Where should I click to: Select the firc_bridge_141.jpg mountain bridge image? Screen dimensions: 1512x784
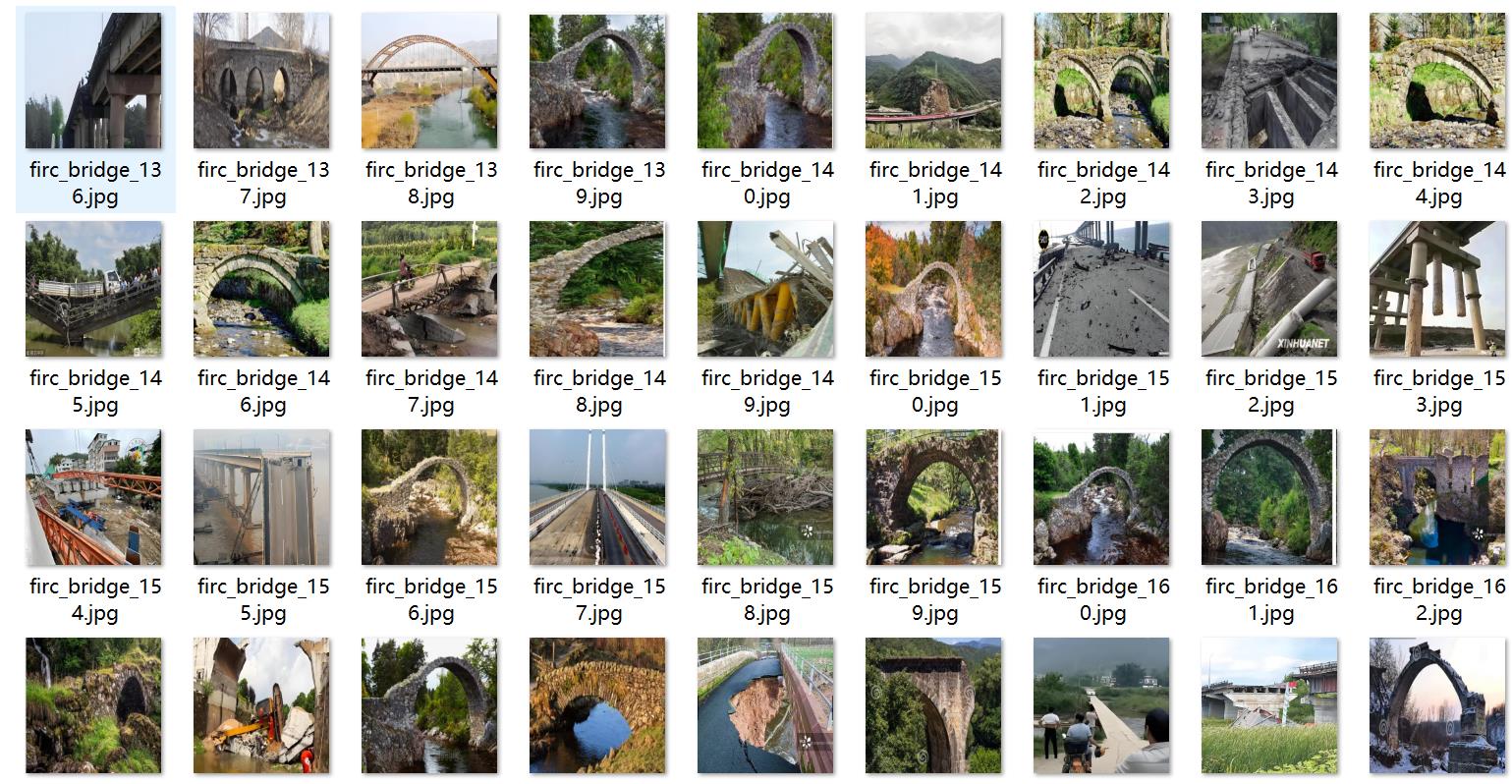pos(933,81)
